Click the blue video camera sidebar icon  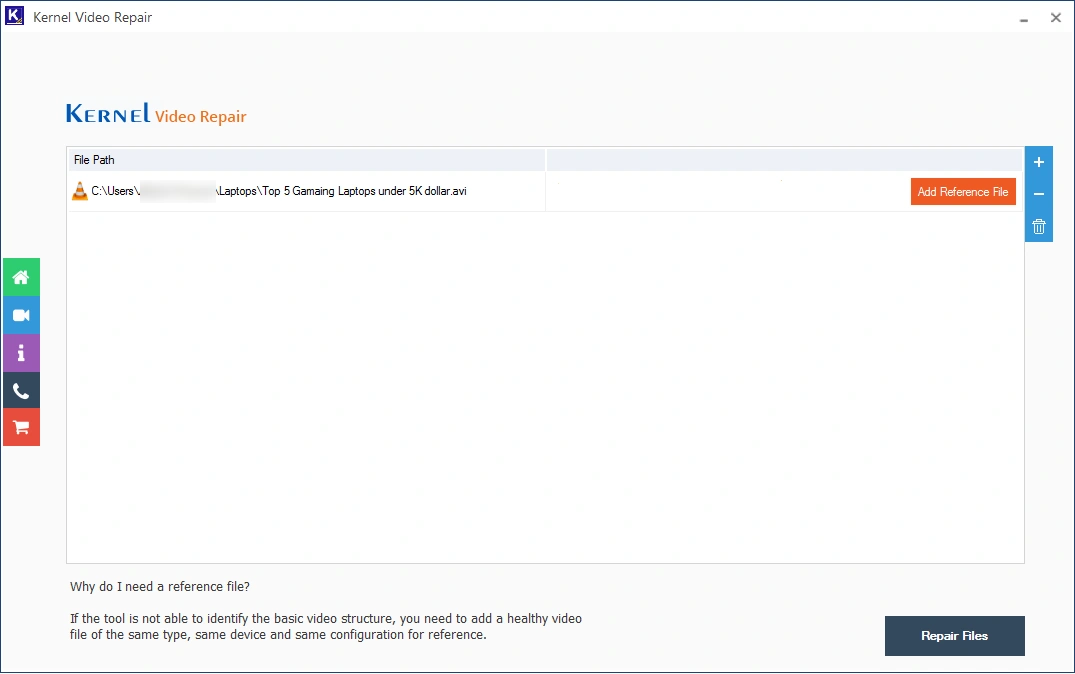tap(21, 315)
